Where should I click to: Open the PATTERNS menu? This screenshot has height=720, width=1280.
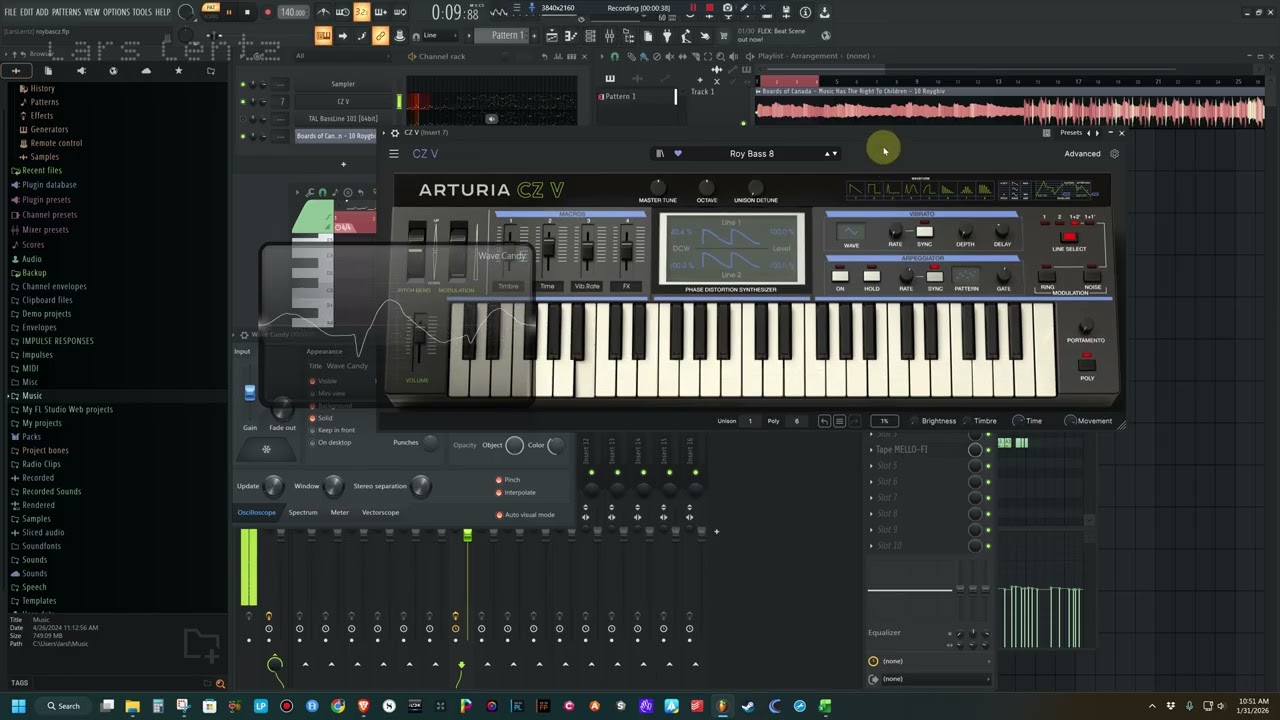66,12
